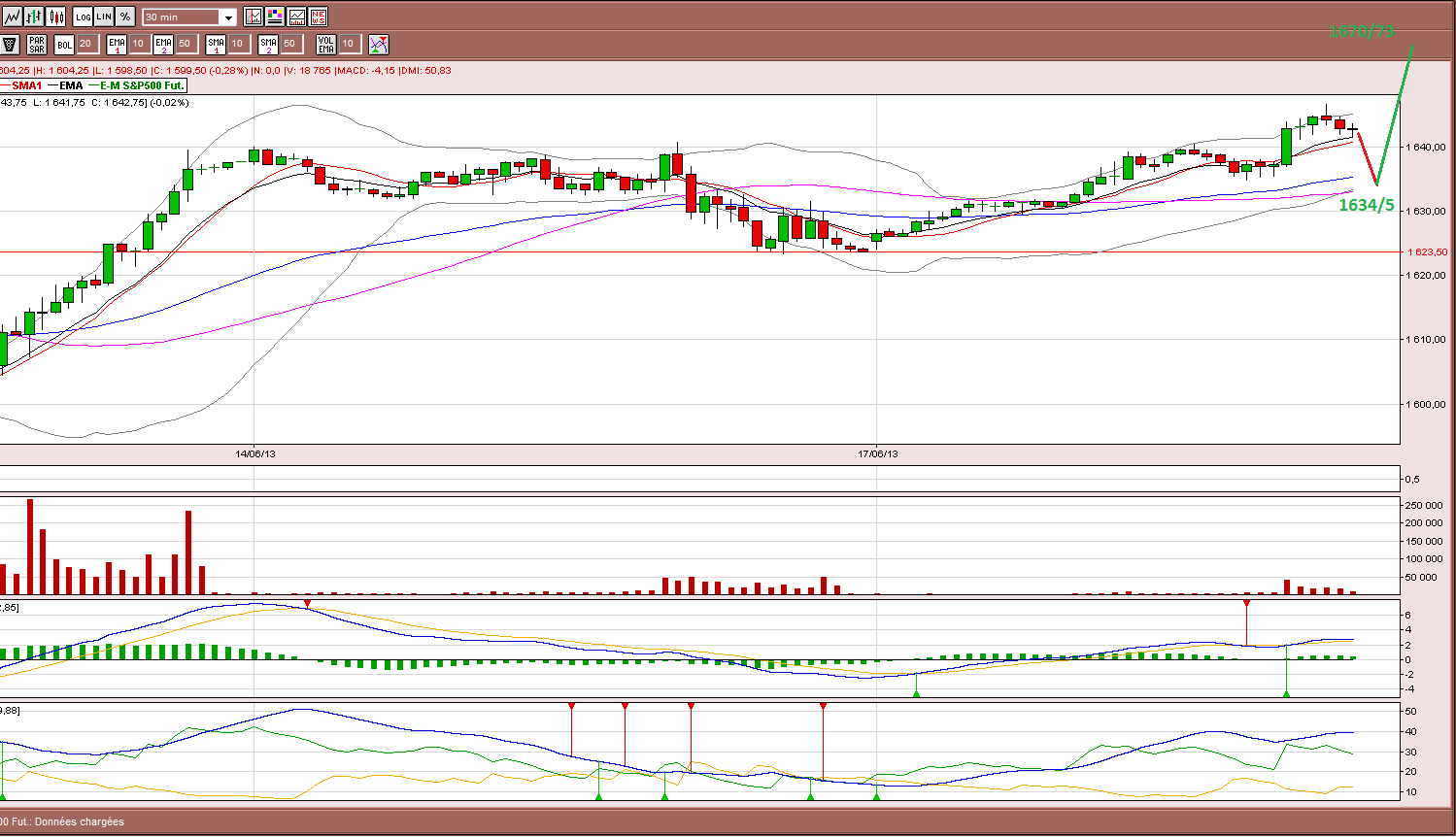The width and height of the screenshot is (1456, 837).
Task: Click the timeframe dropdown arrow
Action: [x=228, y=17]
